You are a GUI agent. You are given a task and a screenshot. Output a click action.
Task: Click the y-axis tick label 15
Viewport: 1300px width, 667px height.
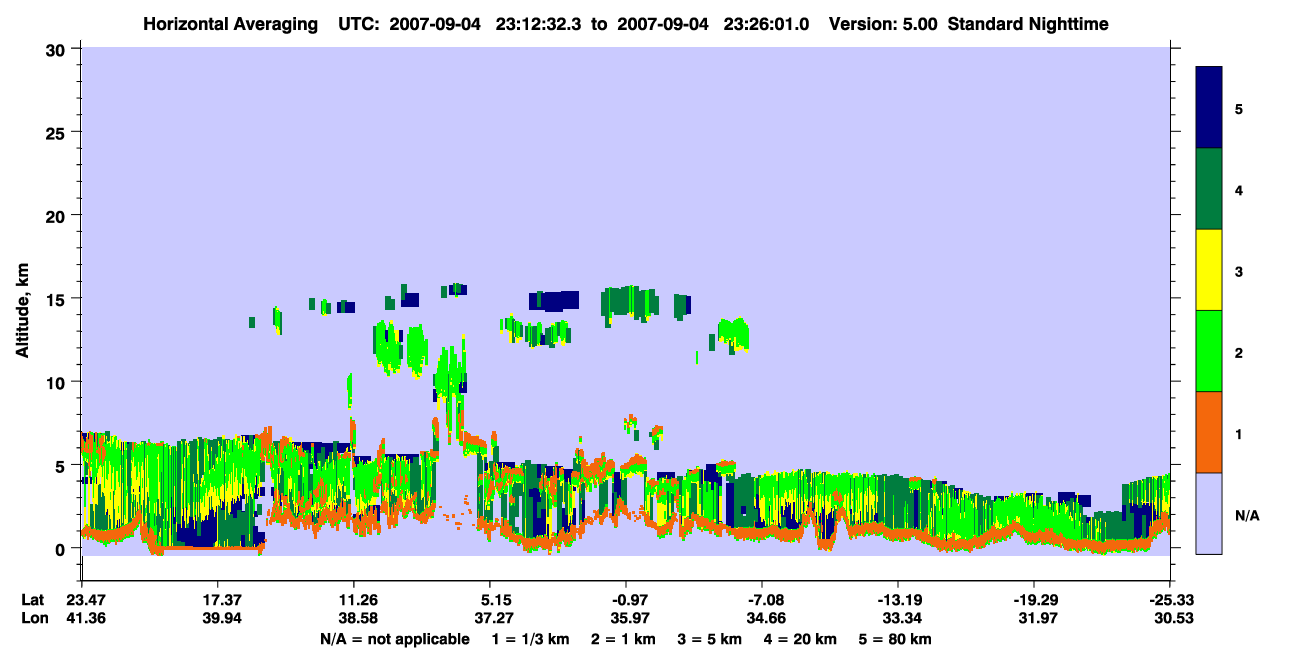click(57, 299)
